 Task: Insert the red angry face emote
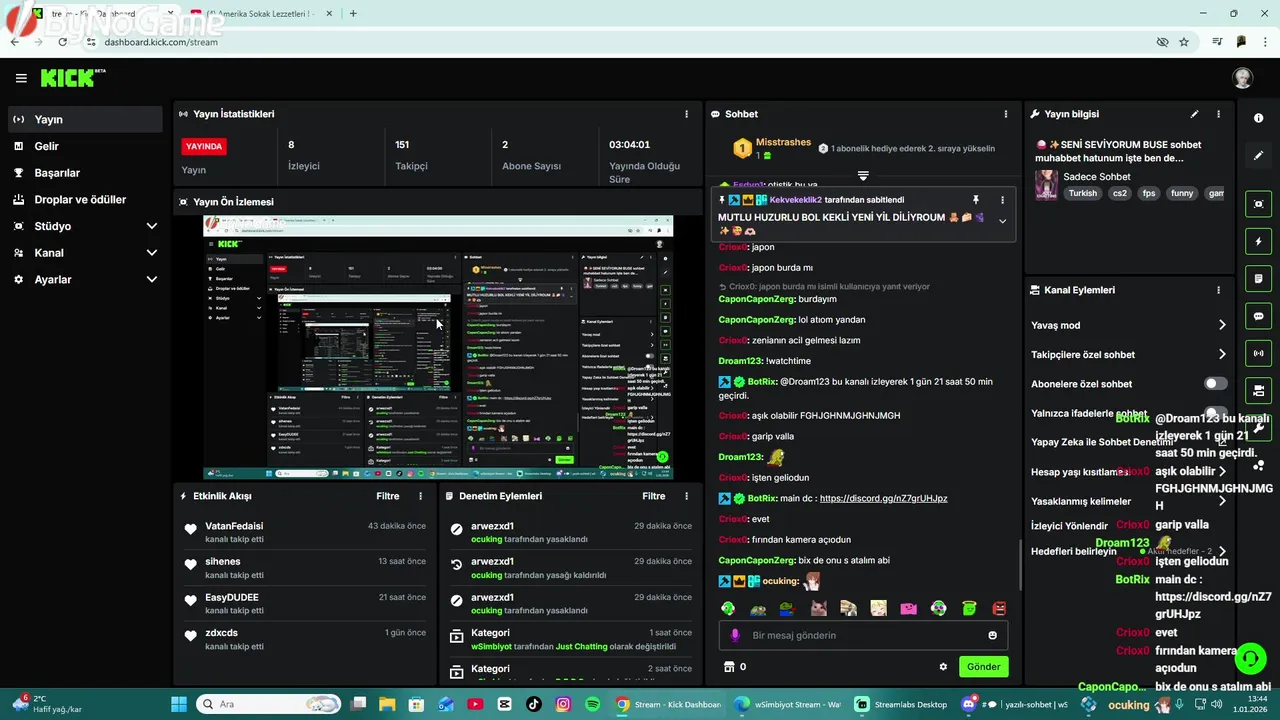(x=999, y=608)
